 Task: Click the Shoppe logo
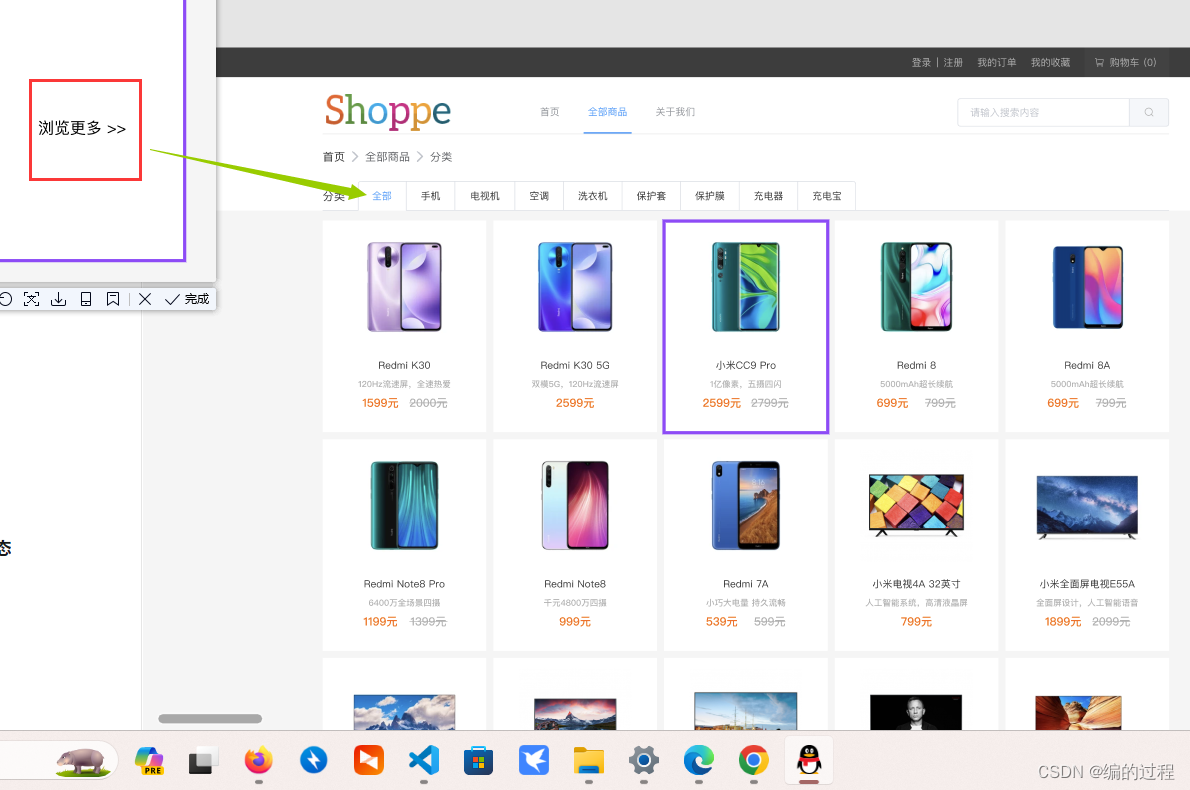388,111
